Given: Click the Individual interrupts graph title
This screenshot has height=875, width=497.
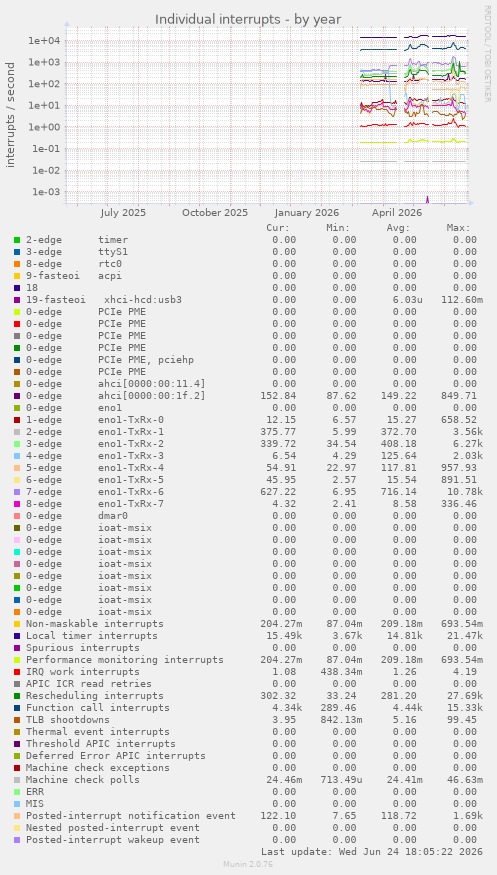Looking at the screenshot, I should click(x=248, y=20).
